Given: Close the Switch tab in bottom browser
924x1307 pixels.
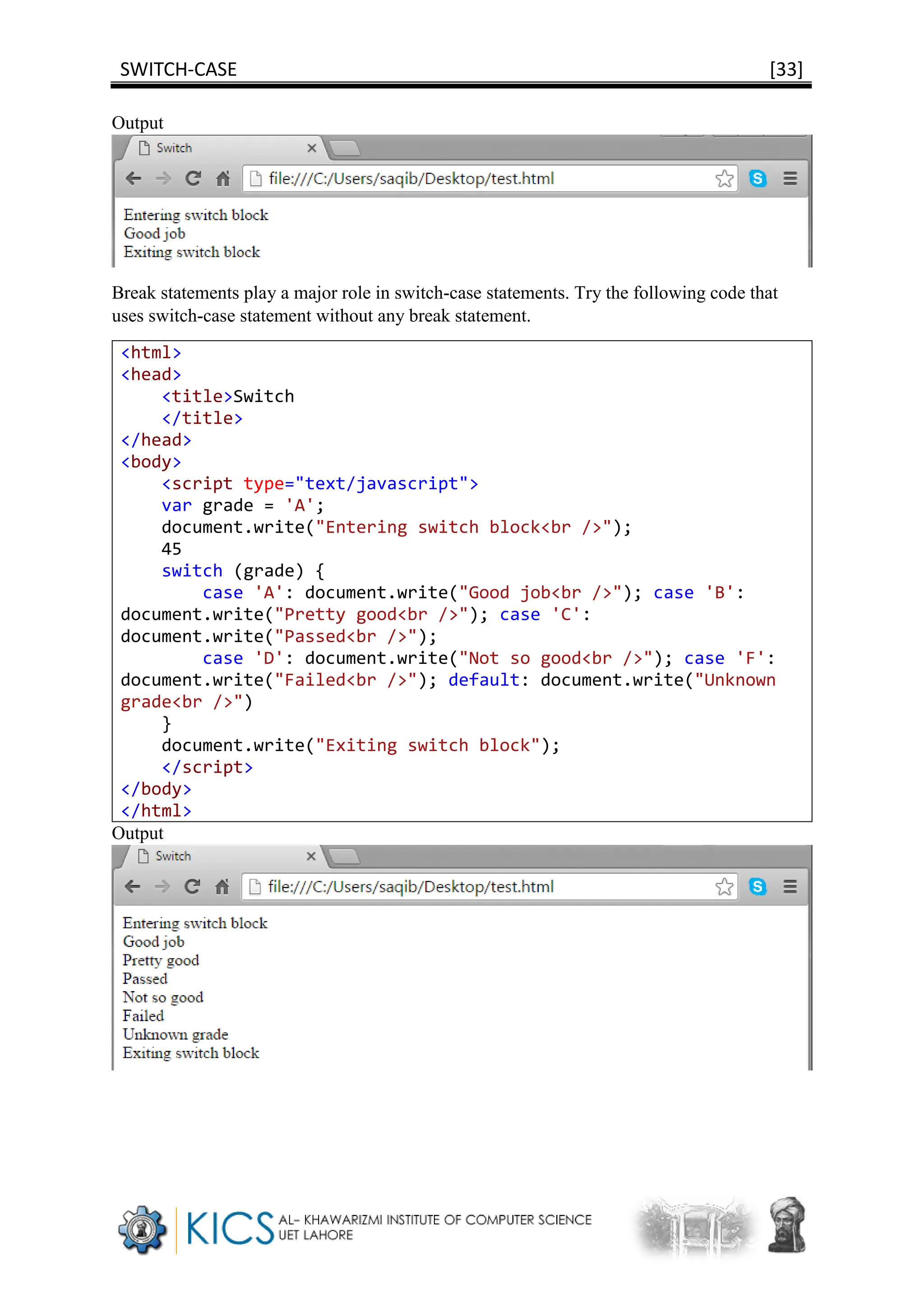Looking at the screenshot, I should 311,856.
